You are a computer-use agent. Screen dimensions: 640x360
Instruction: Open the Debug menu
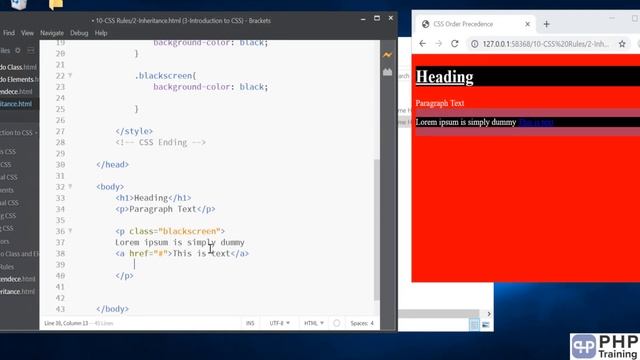tap(79, 33)
